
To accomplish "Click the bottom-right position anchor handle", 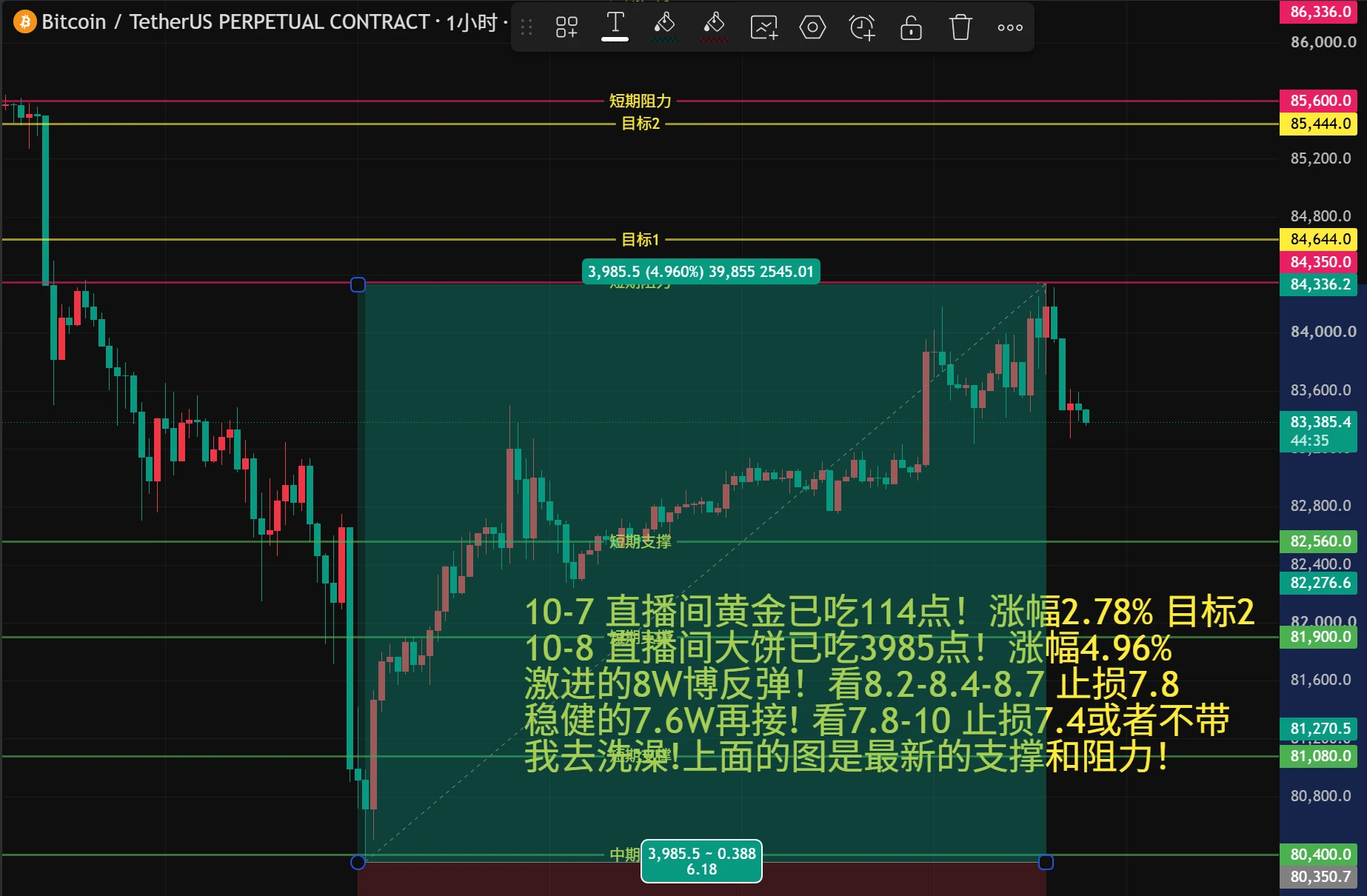I will [x=1046, y=862].
